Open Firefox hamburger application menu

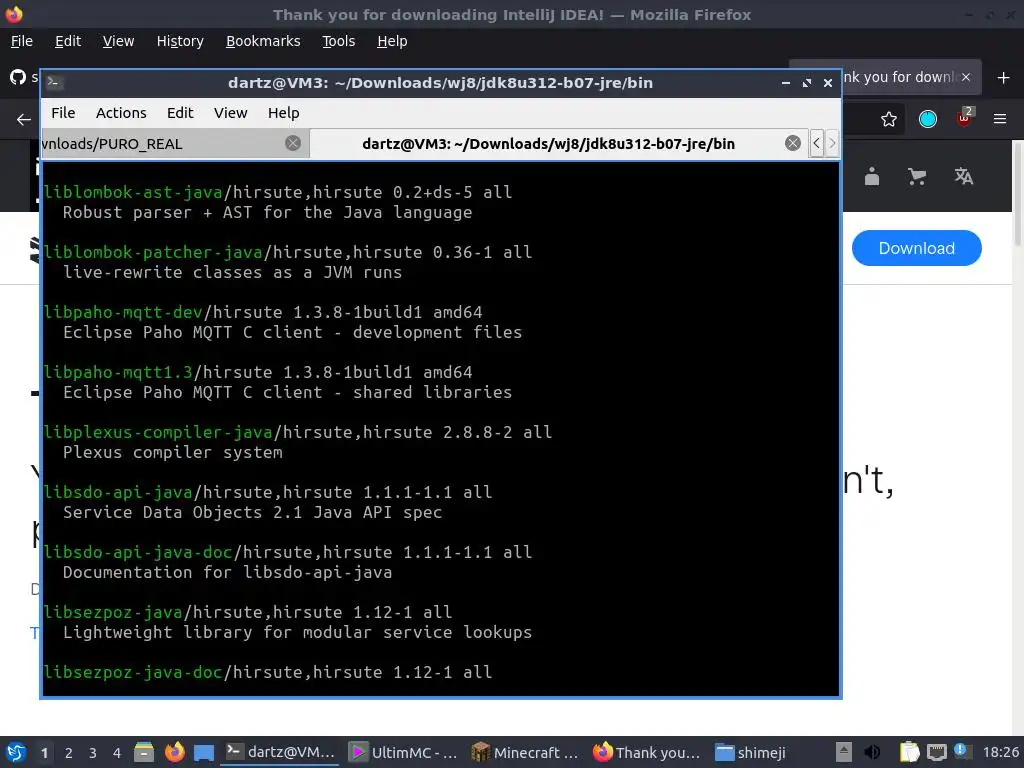point(1000,119)
